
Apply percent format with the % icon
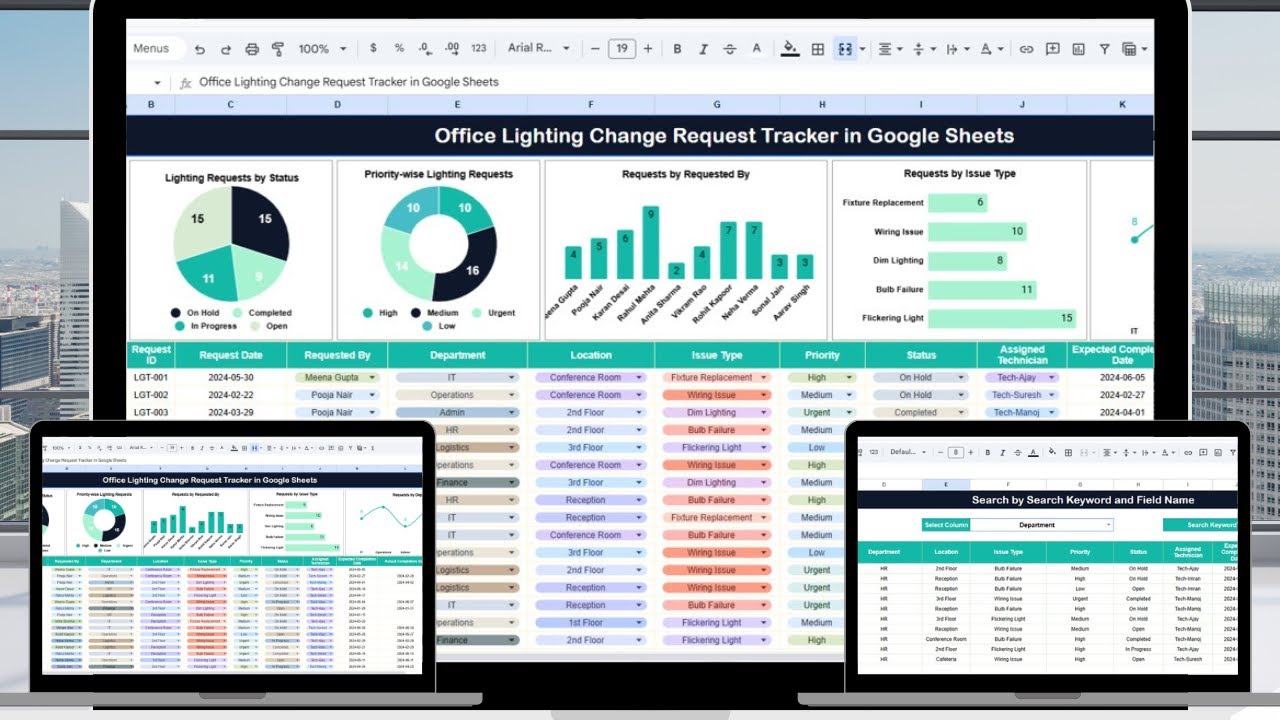tap(399, 48)
